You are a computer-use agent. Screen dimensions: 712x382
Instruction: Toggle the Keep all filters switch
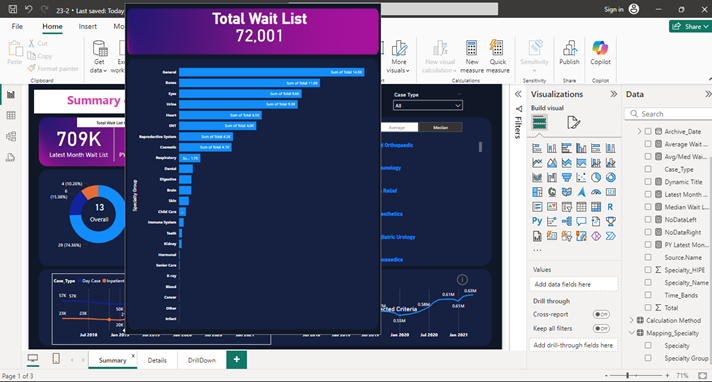pos(601,328)
